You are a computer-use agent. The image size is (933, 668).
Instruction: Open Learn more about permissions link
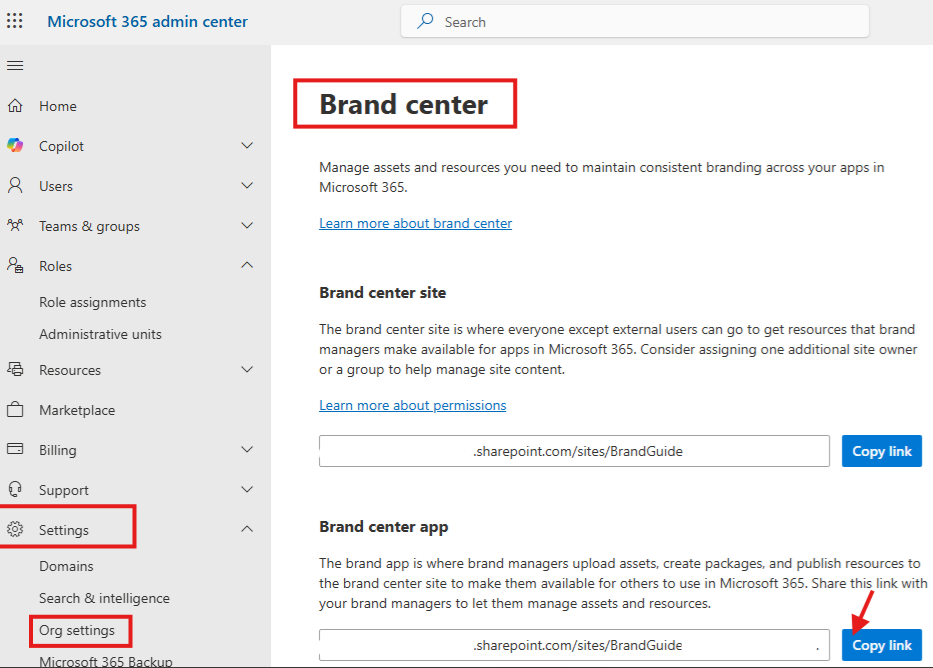coord(412,405)
